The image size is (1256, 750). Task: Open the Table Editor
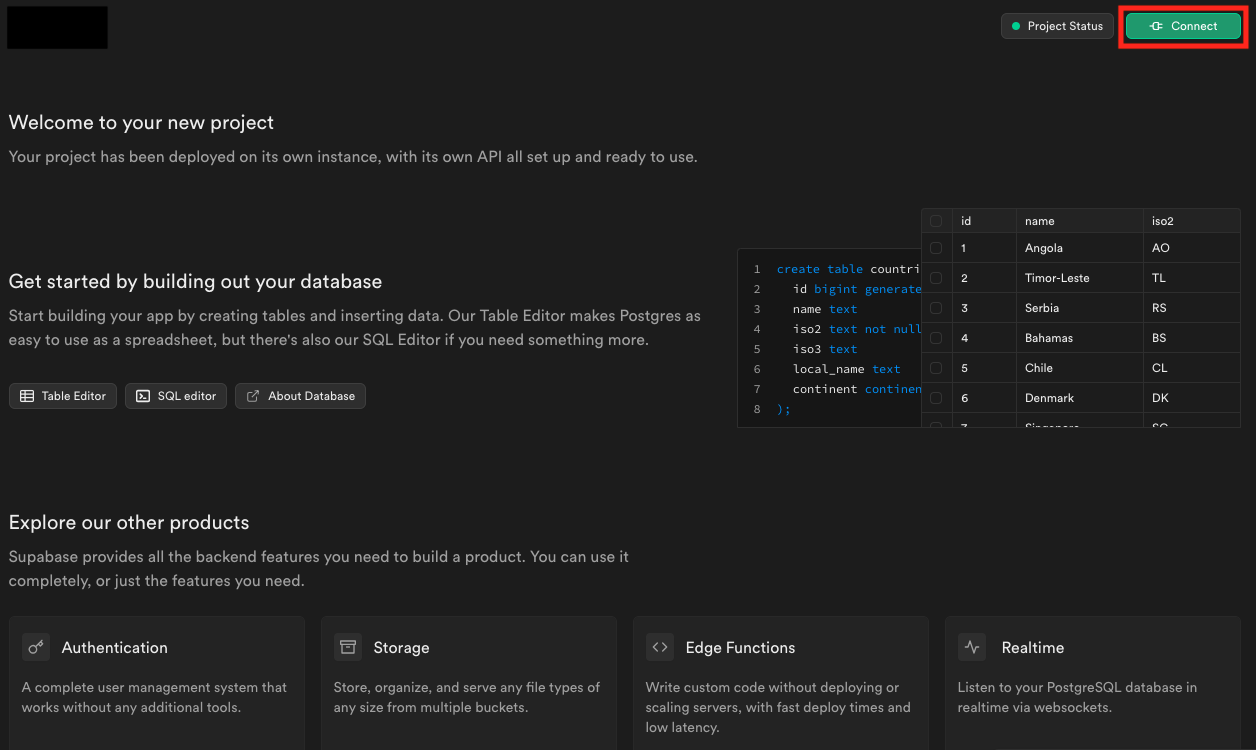63,396
